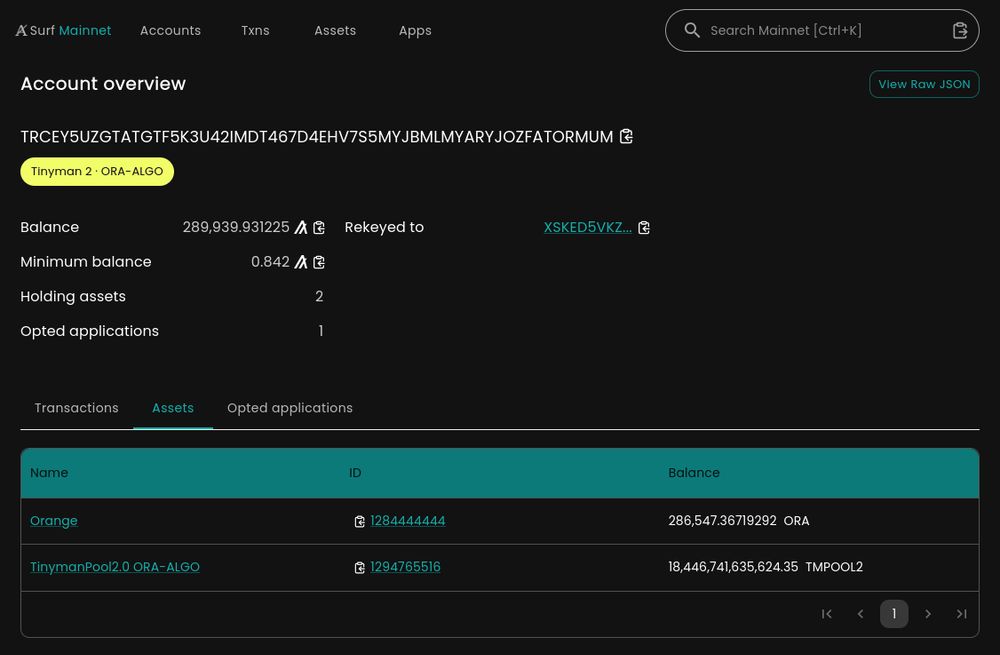Click the search magnifier icon
1000x655 pixels.
(x=692, y=30)
